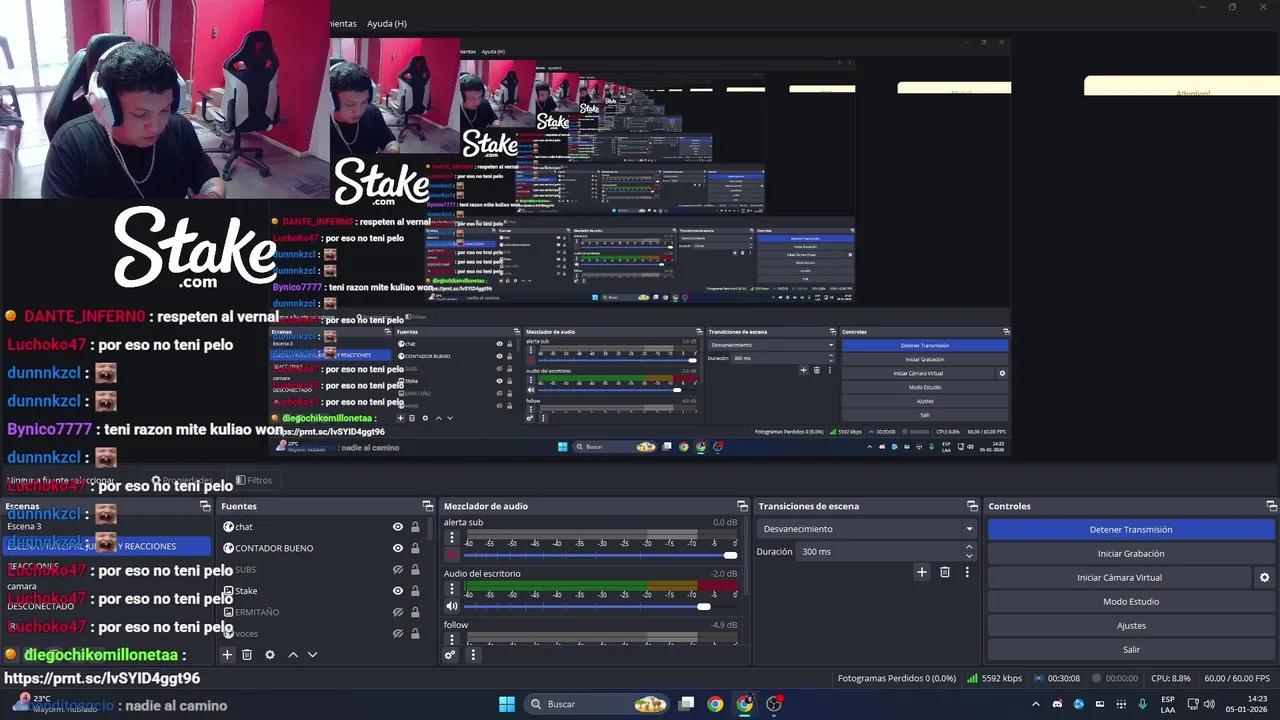The height and width of the screenshot is (720, 1280).
Task: Open the Ayuda (H) menu
Action: (386, 23)
